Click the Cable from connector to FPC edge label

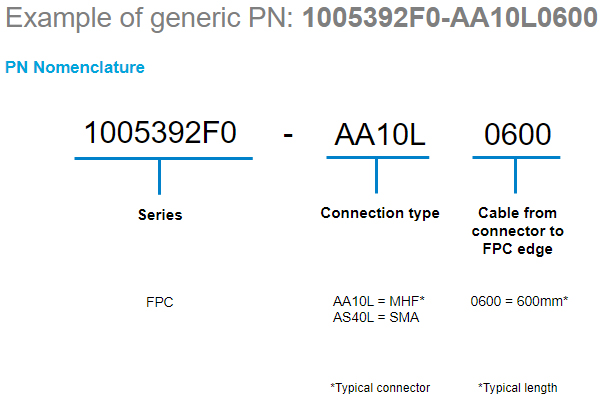click(518, 231)
